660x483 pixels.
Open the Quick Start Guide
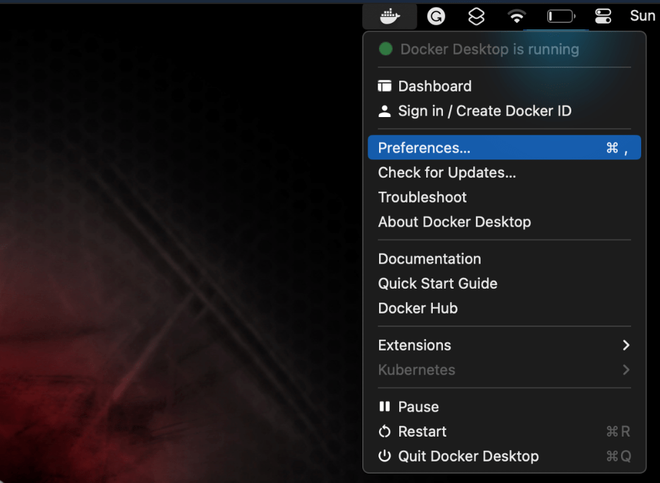coord(504,283)
